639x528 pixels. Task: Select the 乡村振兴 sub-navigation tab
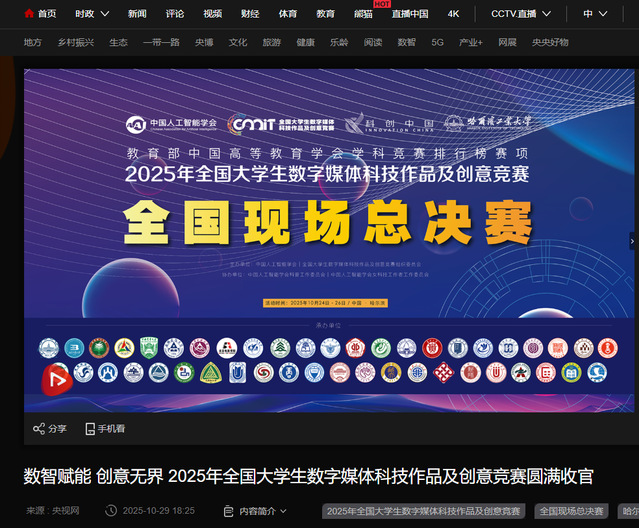[x=76, y=43]
